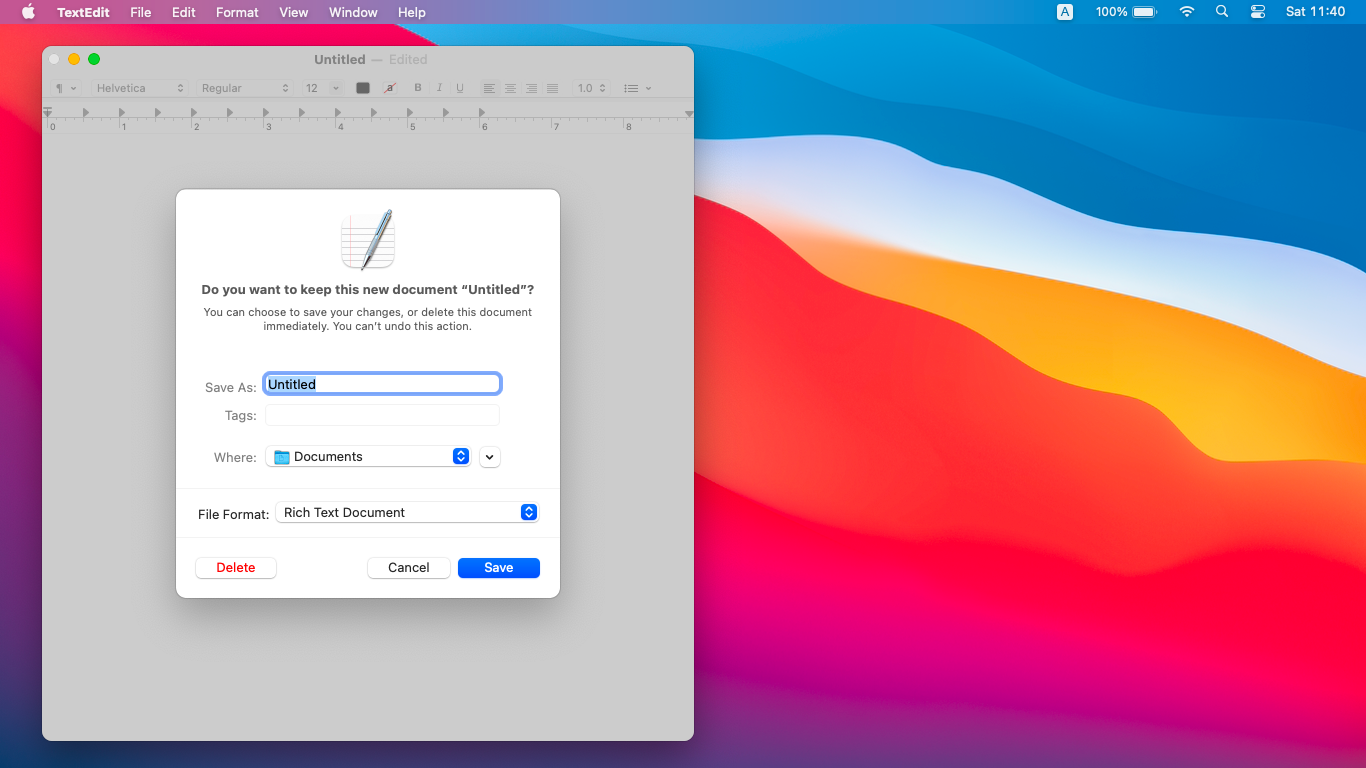Image resolution: width=1366 pixels, height=768 pixels.
Task: Open the list bullets and numbering dropdown
Action: tap(637, 88)
